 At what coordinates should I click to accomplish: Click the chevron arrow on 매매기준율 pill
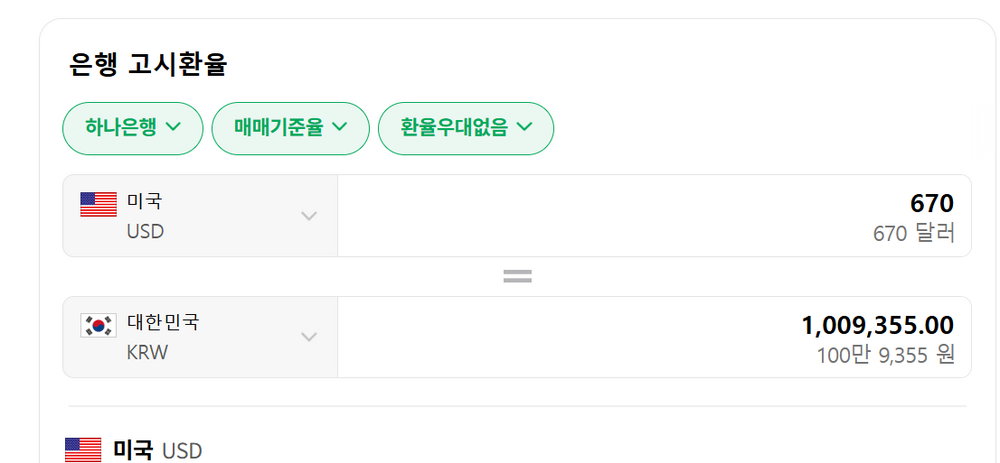click(338, 127)
